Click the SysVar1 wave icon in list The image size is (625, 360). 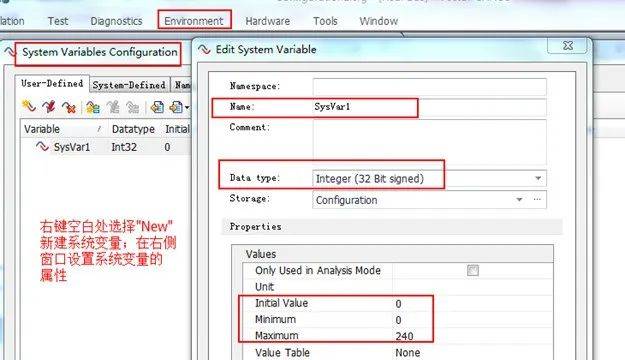pyautogui.click(x=42, y=146)
